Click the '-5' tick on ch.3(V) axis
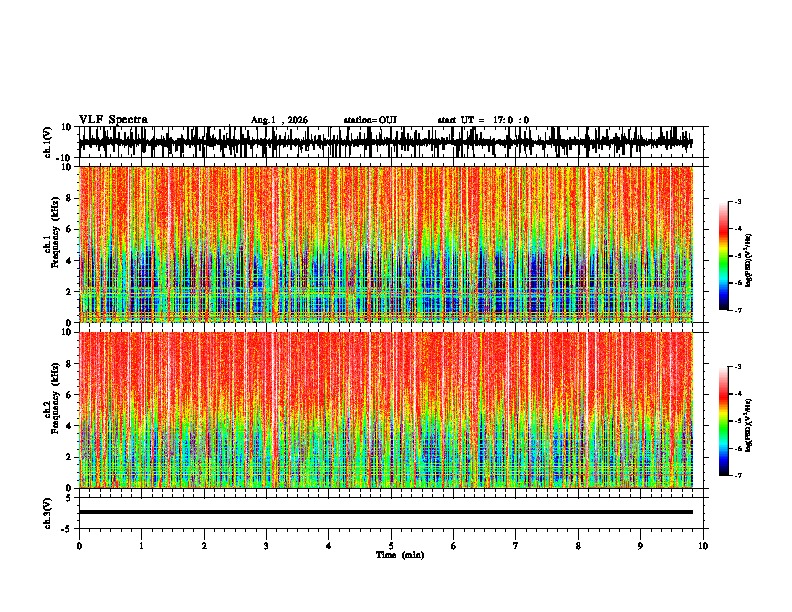The height and width of the screenshot is (612, 792). coord(68,529)
